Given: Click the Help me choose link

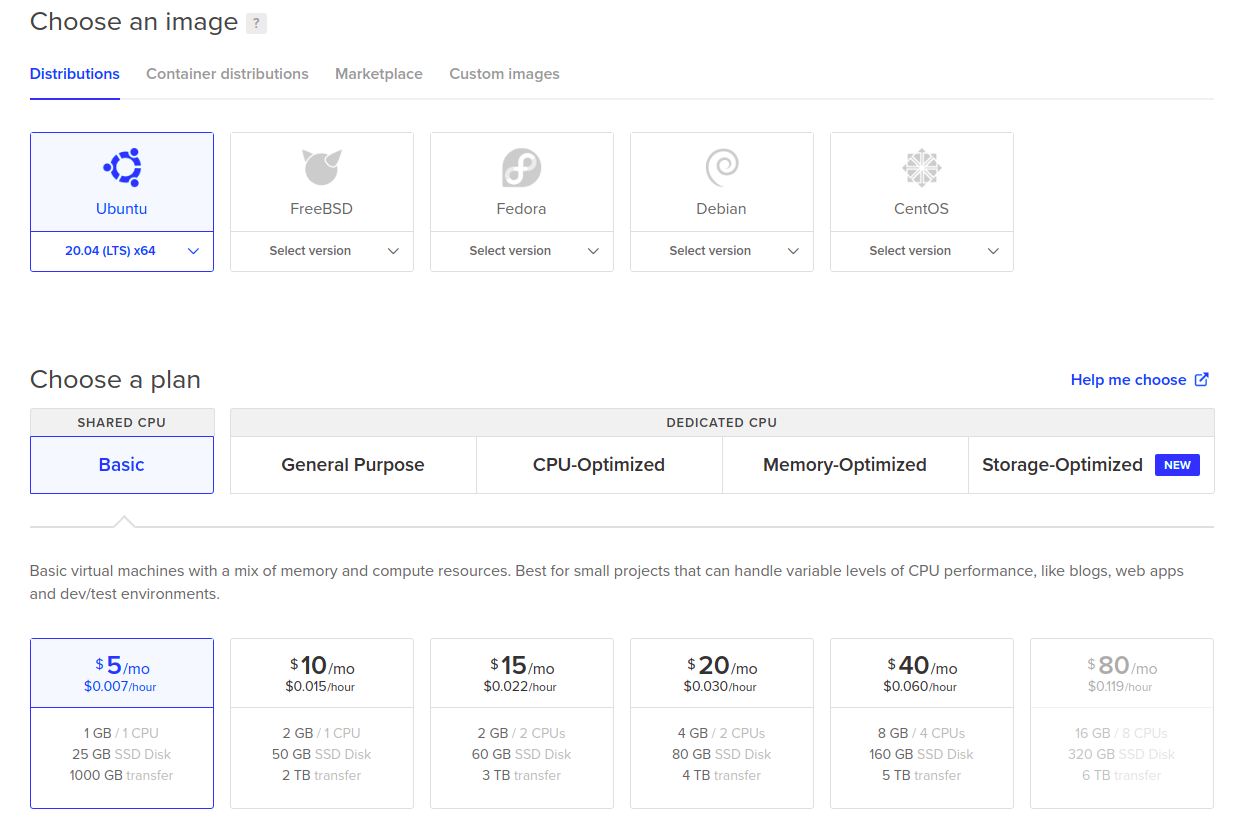Looking at the screenshot, I should click(x=1128, y=380).
